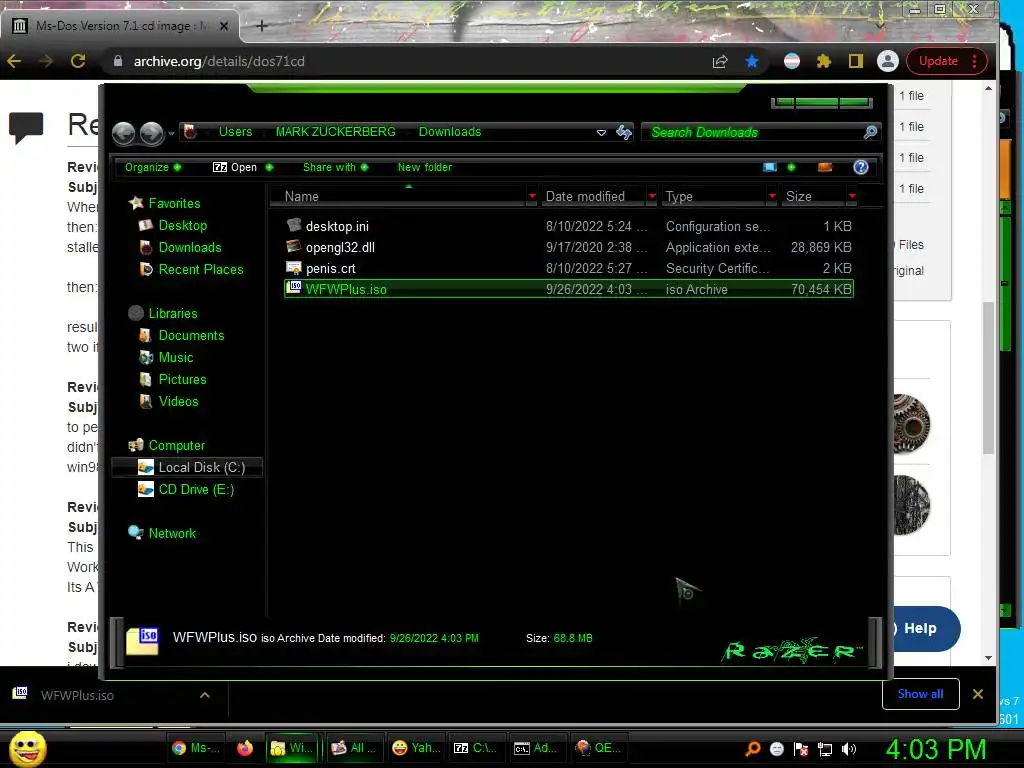Screen dimensions: 1024x768
Task: Expand the WFWPlus.iso download options chevron
Action: coord(204,695)
